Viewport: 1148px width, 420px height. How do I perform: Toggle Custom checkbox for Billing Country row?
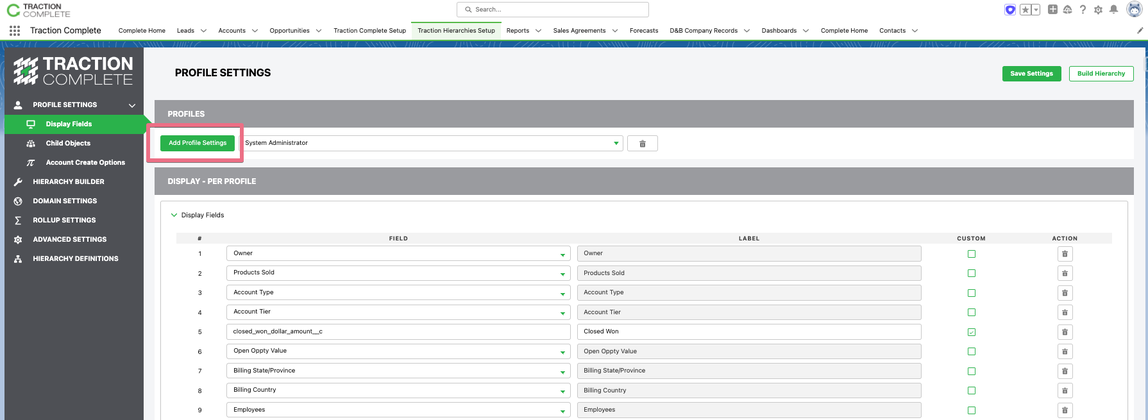[x=972, y=390]
